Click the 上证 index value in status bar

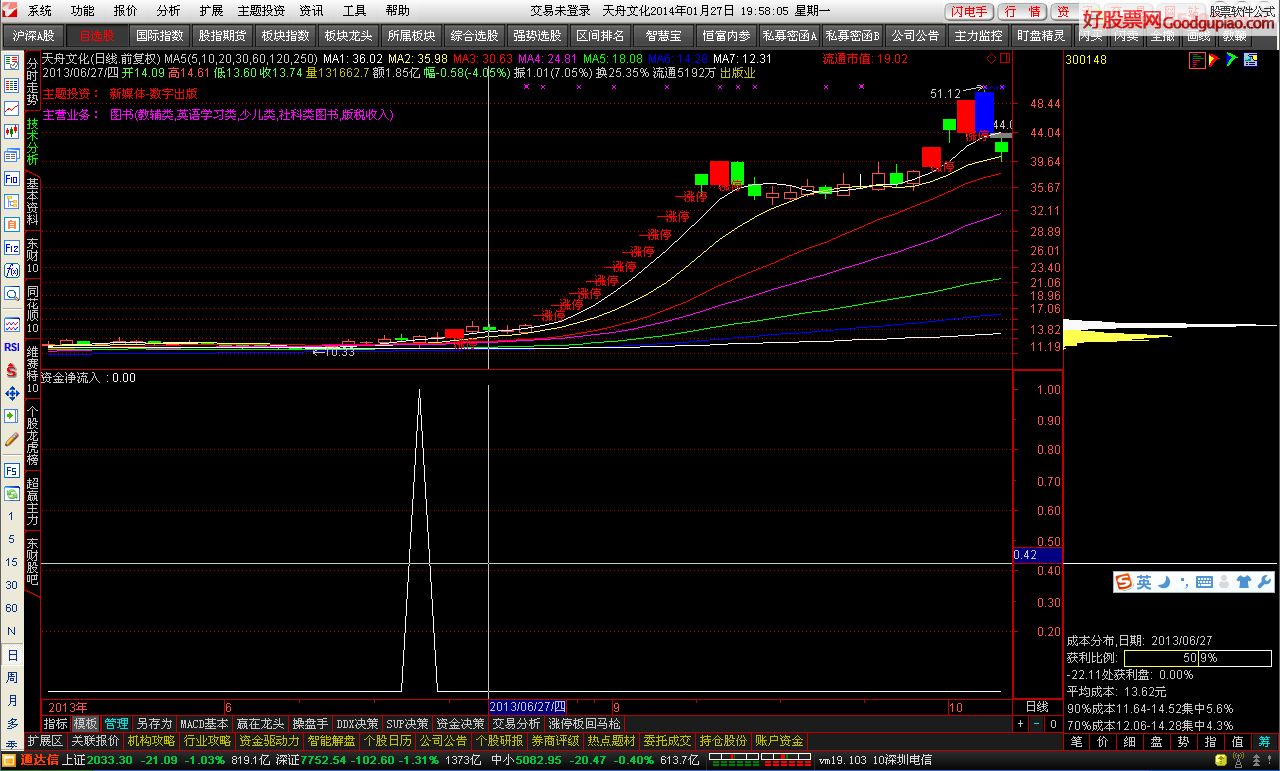110,760
